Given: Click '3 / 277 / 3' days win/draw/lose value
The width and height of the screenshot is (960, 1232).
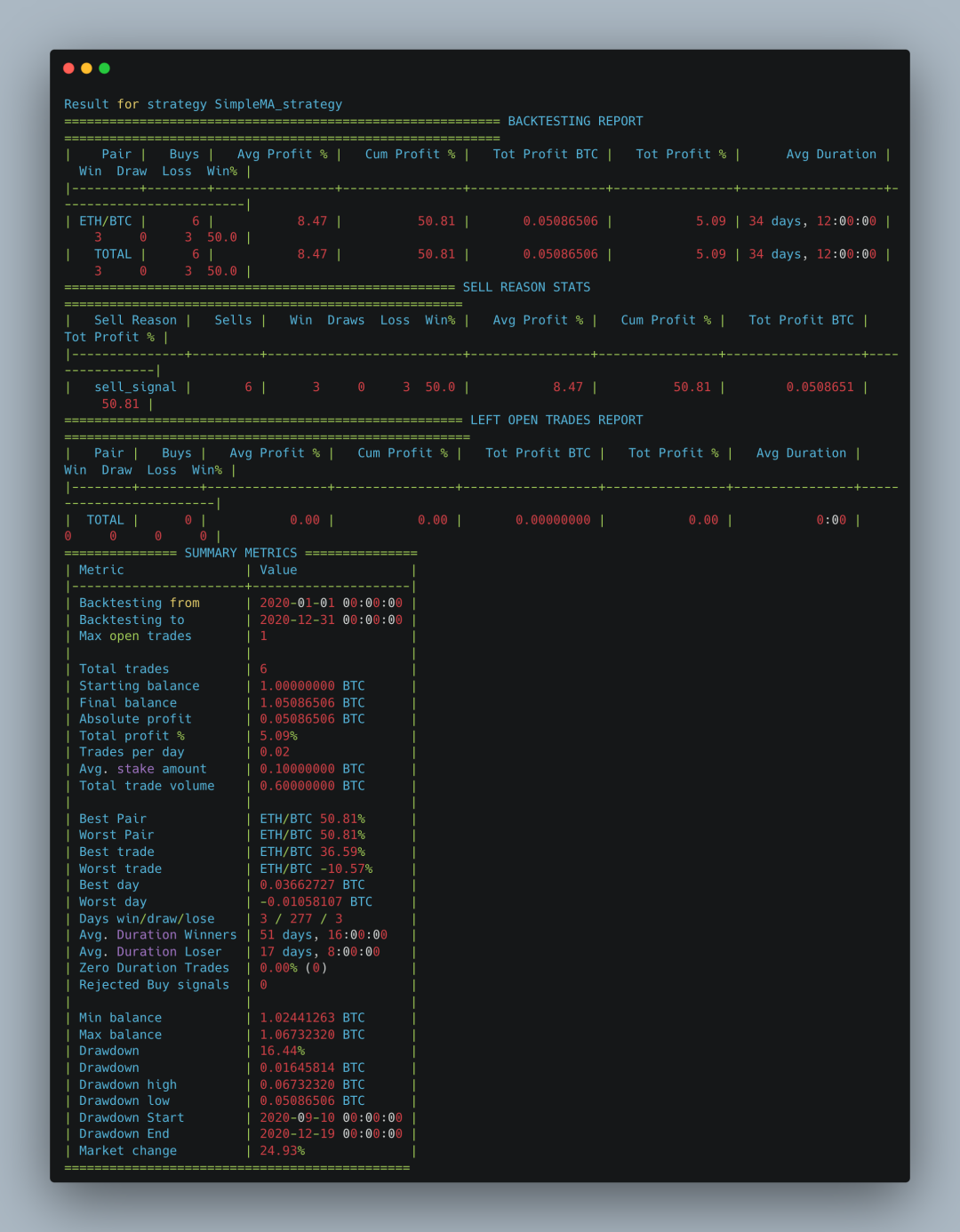Looking at the screenshot, I should click(x=301, y=919).
